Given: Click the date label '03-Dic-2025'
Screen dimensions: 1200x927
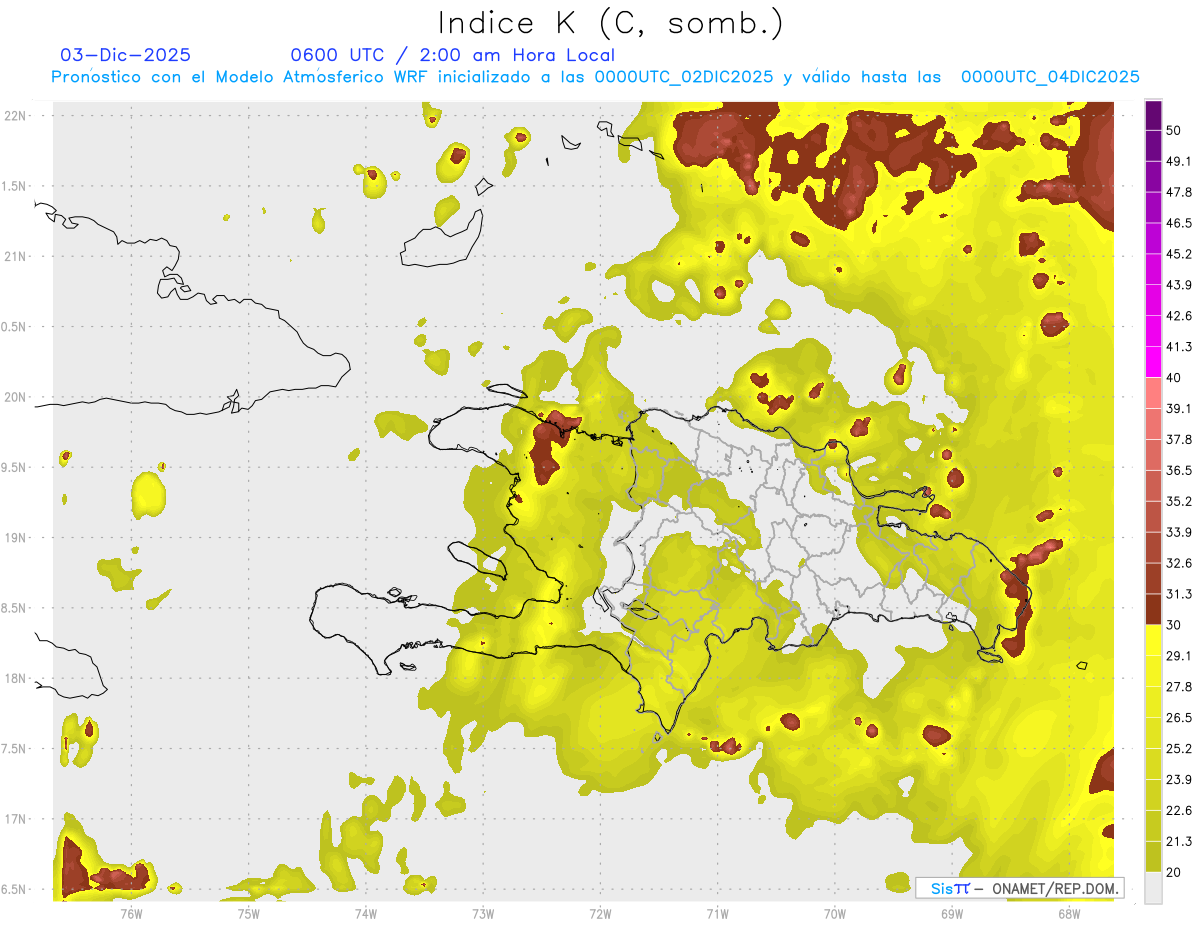Looking at the screenshot, I should coord(125,55).
